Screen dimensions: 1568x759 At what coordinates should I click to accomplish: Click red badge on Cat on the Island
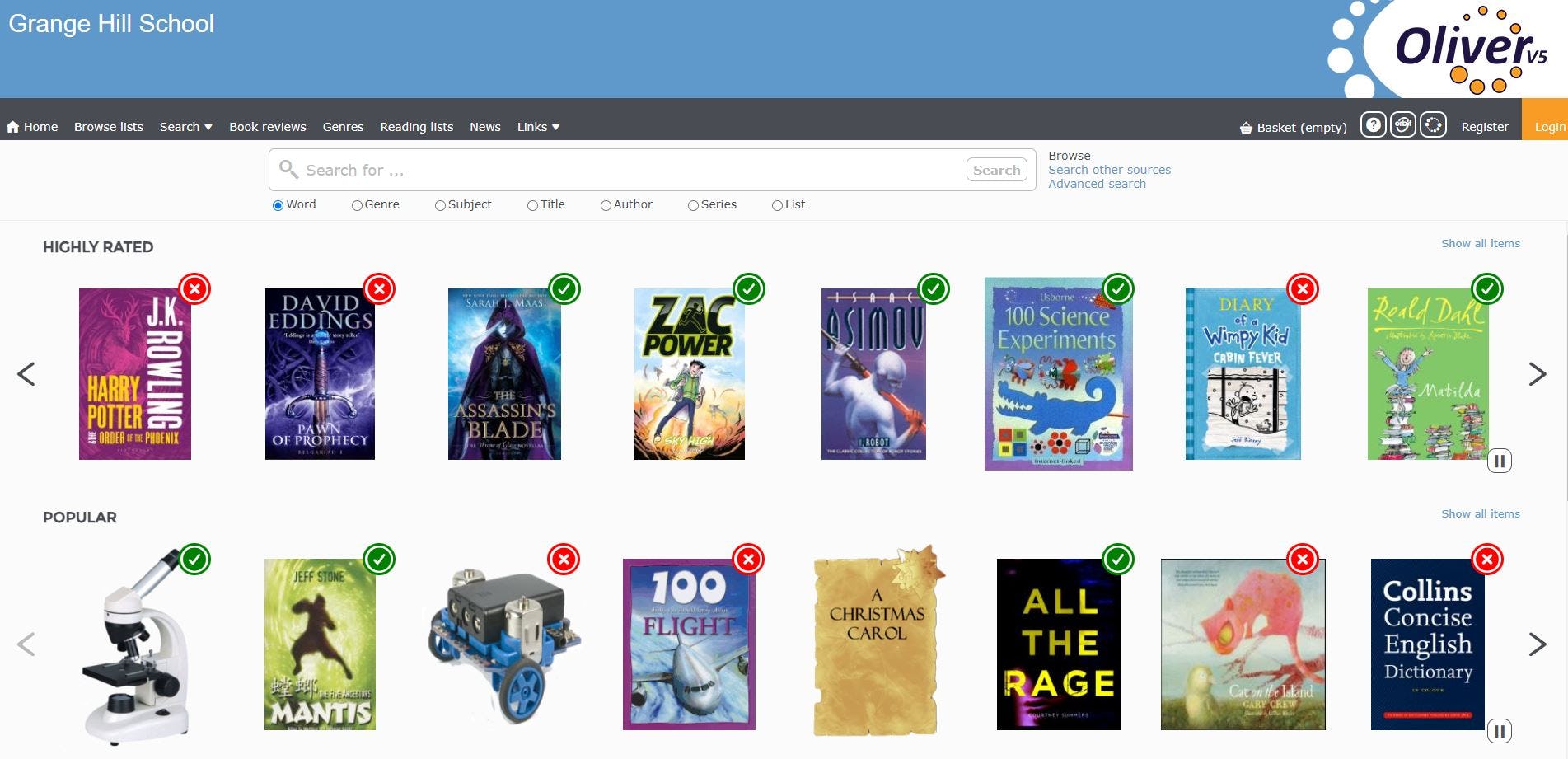click(x=1303, y=560)
